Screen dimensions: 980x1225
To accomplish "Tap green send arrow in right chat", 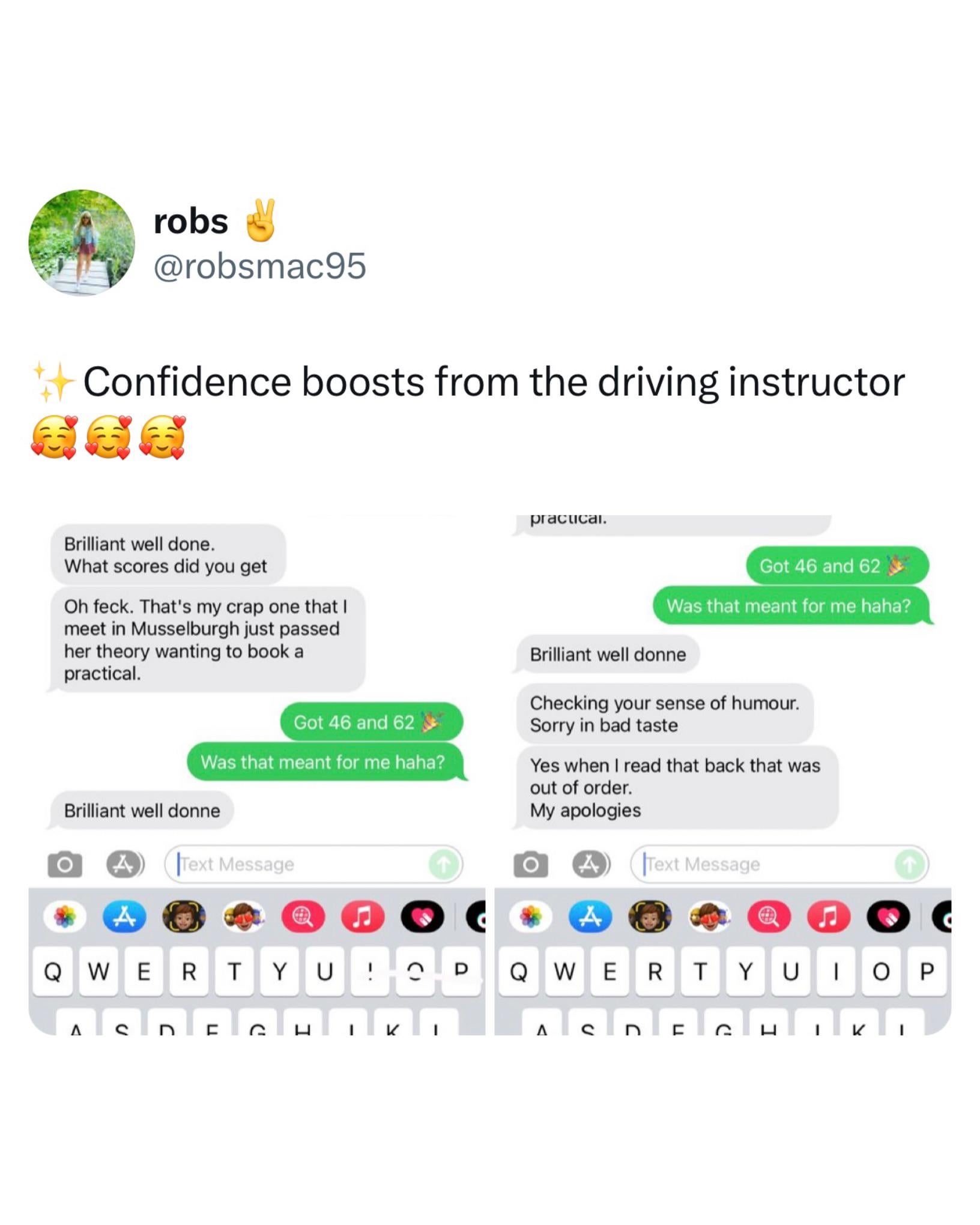I will click(x=909, y=865).
